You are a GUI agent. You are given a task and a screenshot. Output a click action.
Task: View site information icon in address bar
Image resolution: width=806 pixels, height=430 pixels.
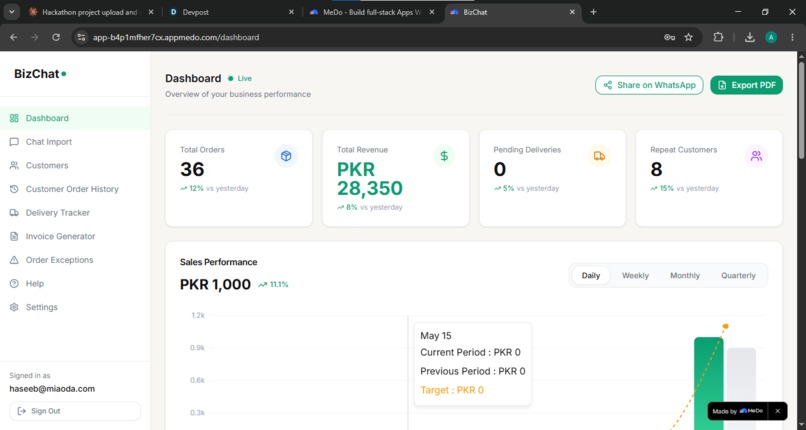pyautogui.click(x=81, y=37)
